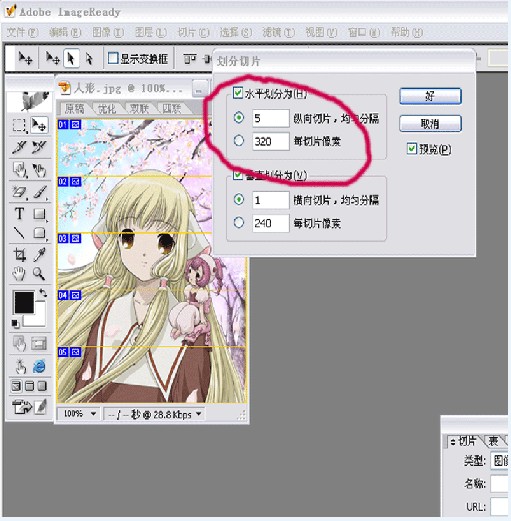511x521 pixels.
Task: Switch to standard screen mode
Action: coord(16,386)
